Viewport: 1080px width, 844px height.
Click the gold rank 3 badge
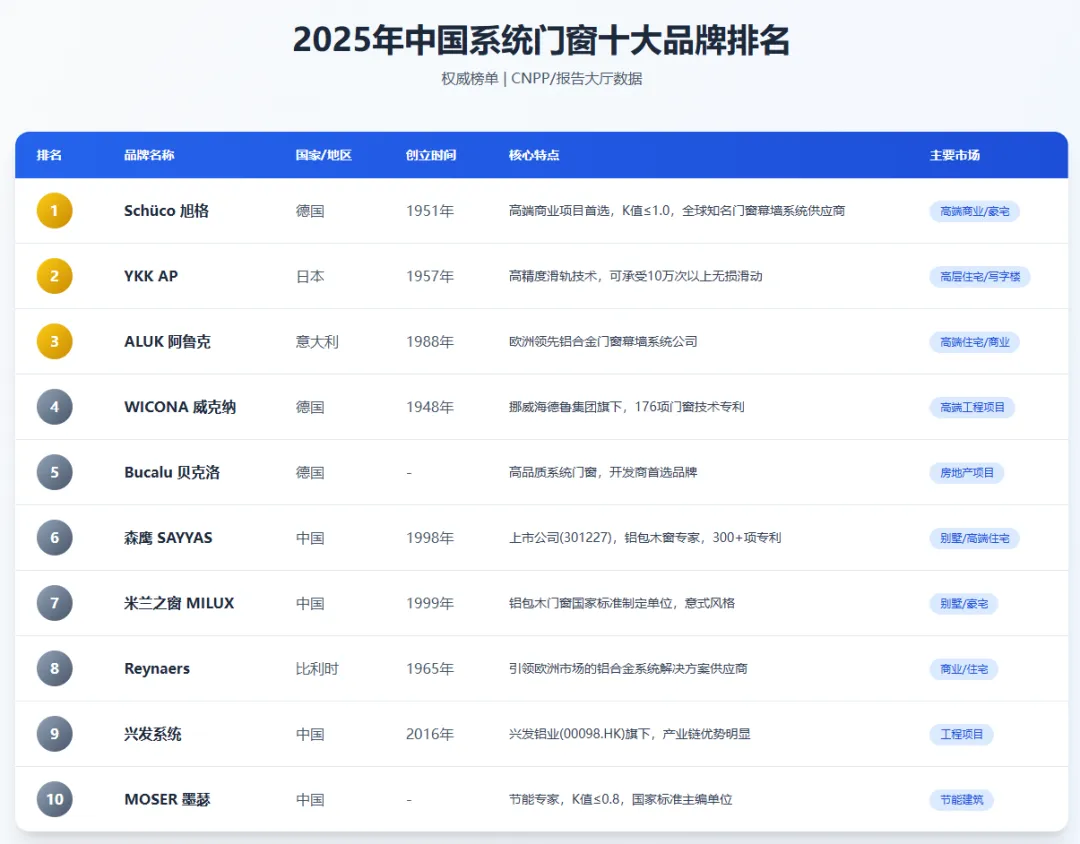[54, 342]
